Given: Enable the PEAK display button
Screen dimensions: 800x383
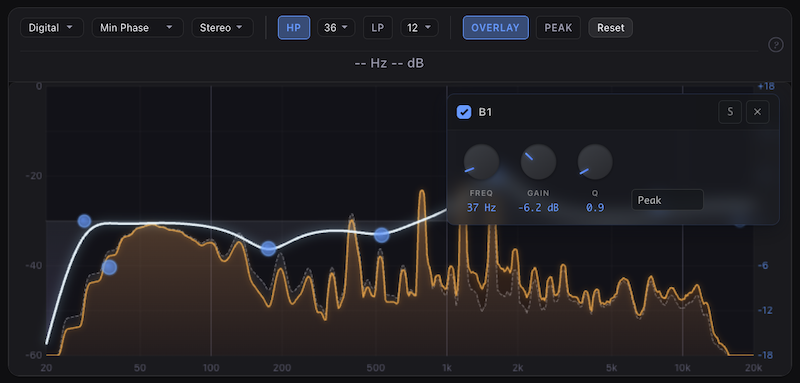Looking at the screenshot, I should coord(558,28).
